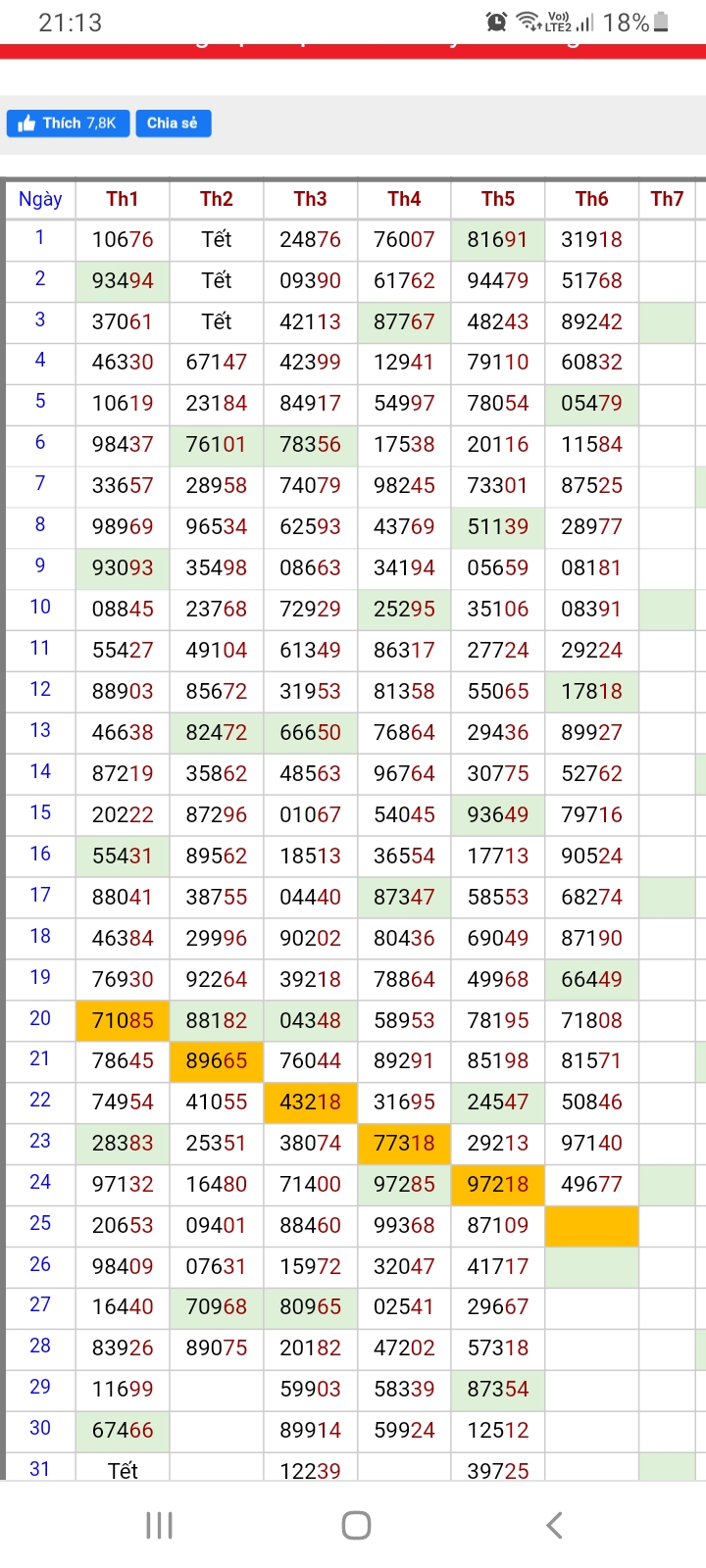Tap Android recent apps navigation icon

[159, 1525]
